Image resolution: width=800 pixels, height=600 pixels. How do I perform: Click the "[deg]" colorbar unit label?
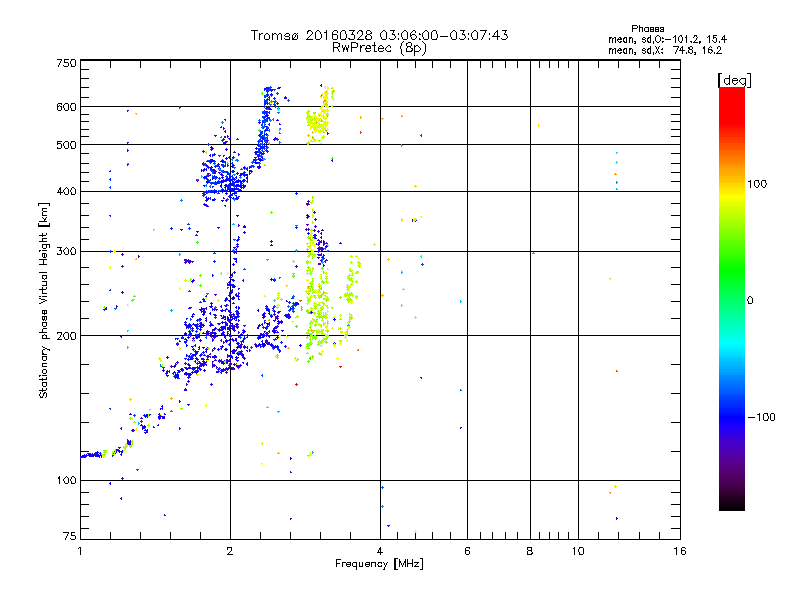click(734, 80)
